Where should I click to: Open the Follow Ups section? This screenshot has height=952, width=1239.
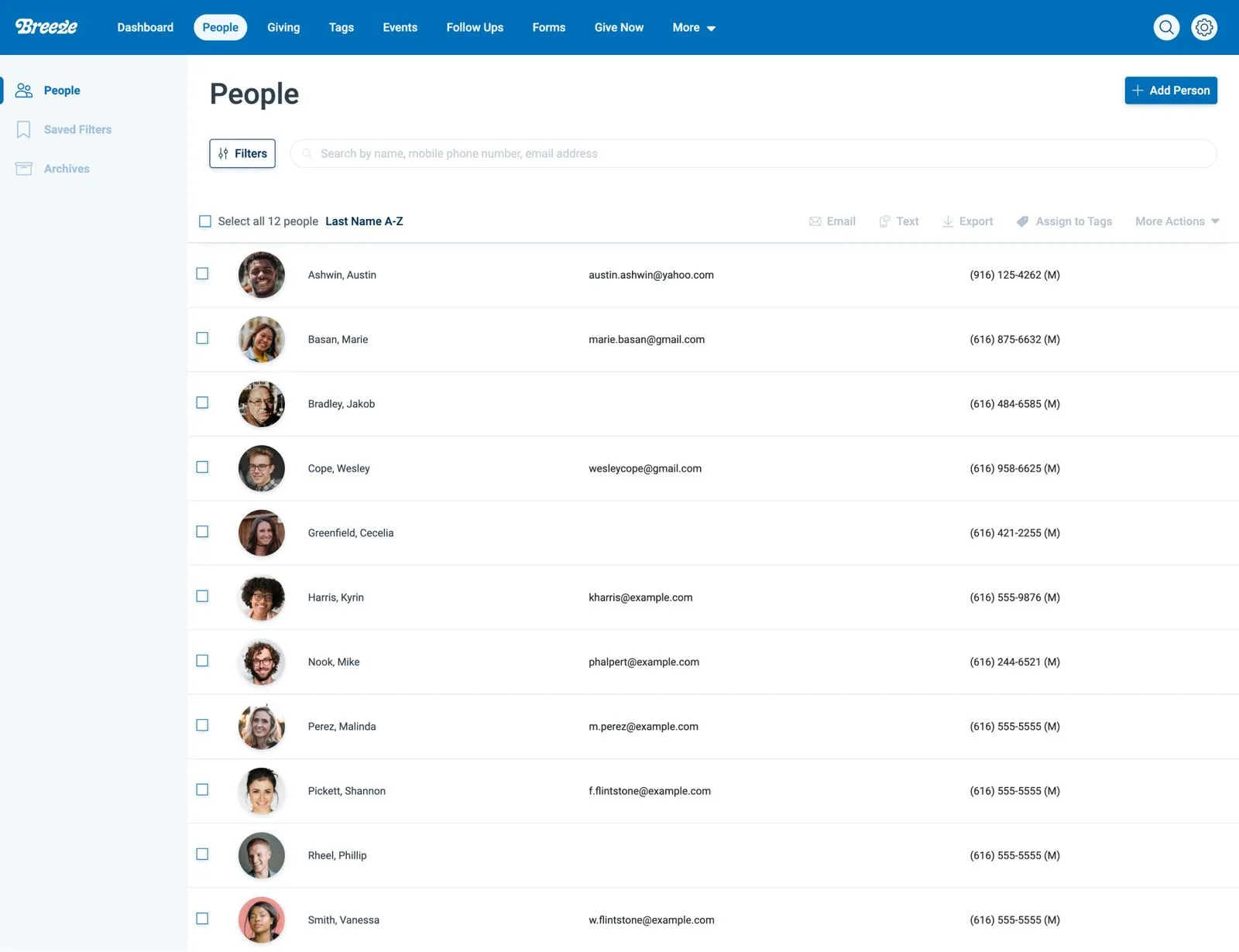click(474, 27)
